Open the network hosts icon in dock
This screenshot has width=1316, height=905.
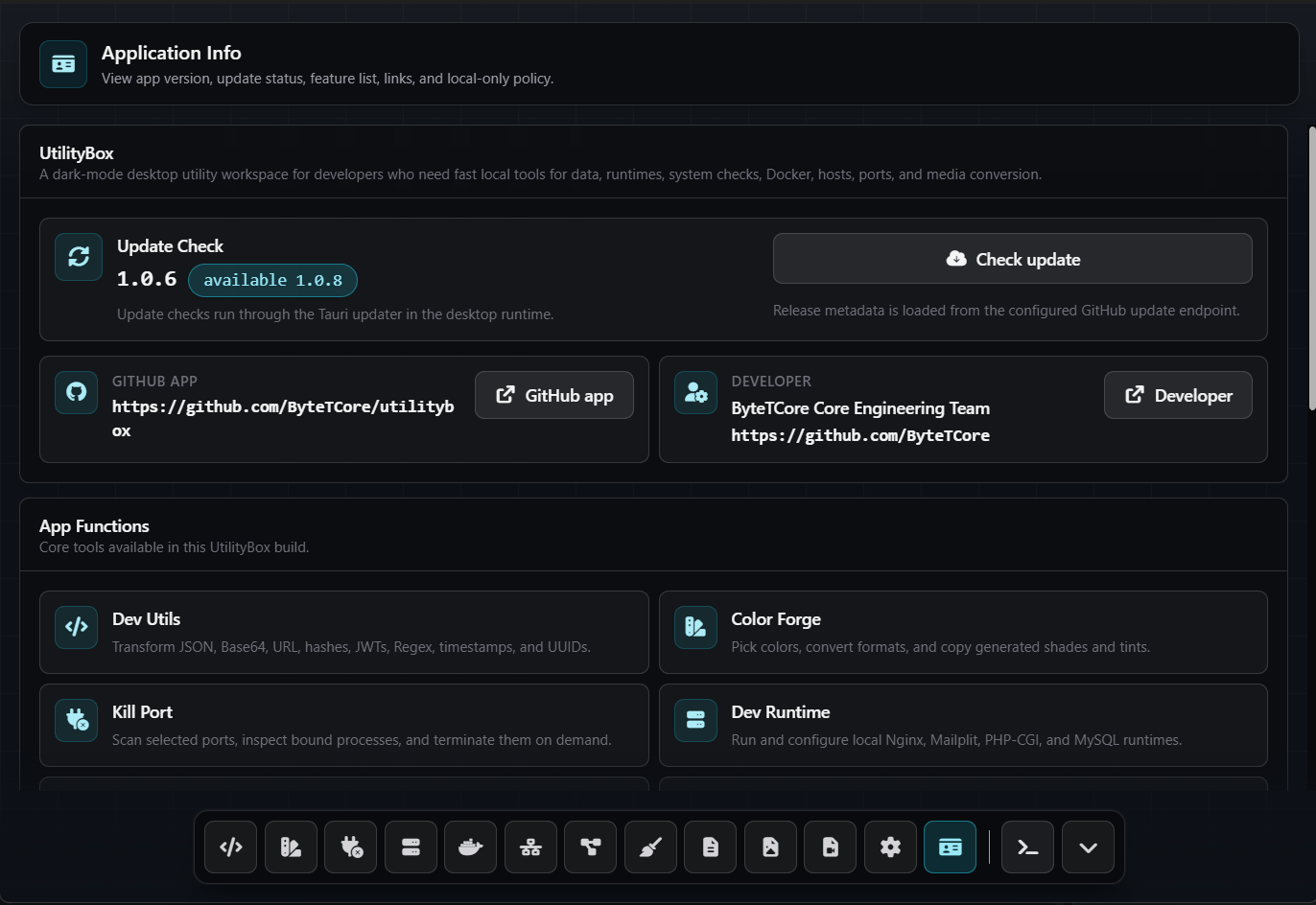tap(530, 847)
